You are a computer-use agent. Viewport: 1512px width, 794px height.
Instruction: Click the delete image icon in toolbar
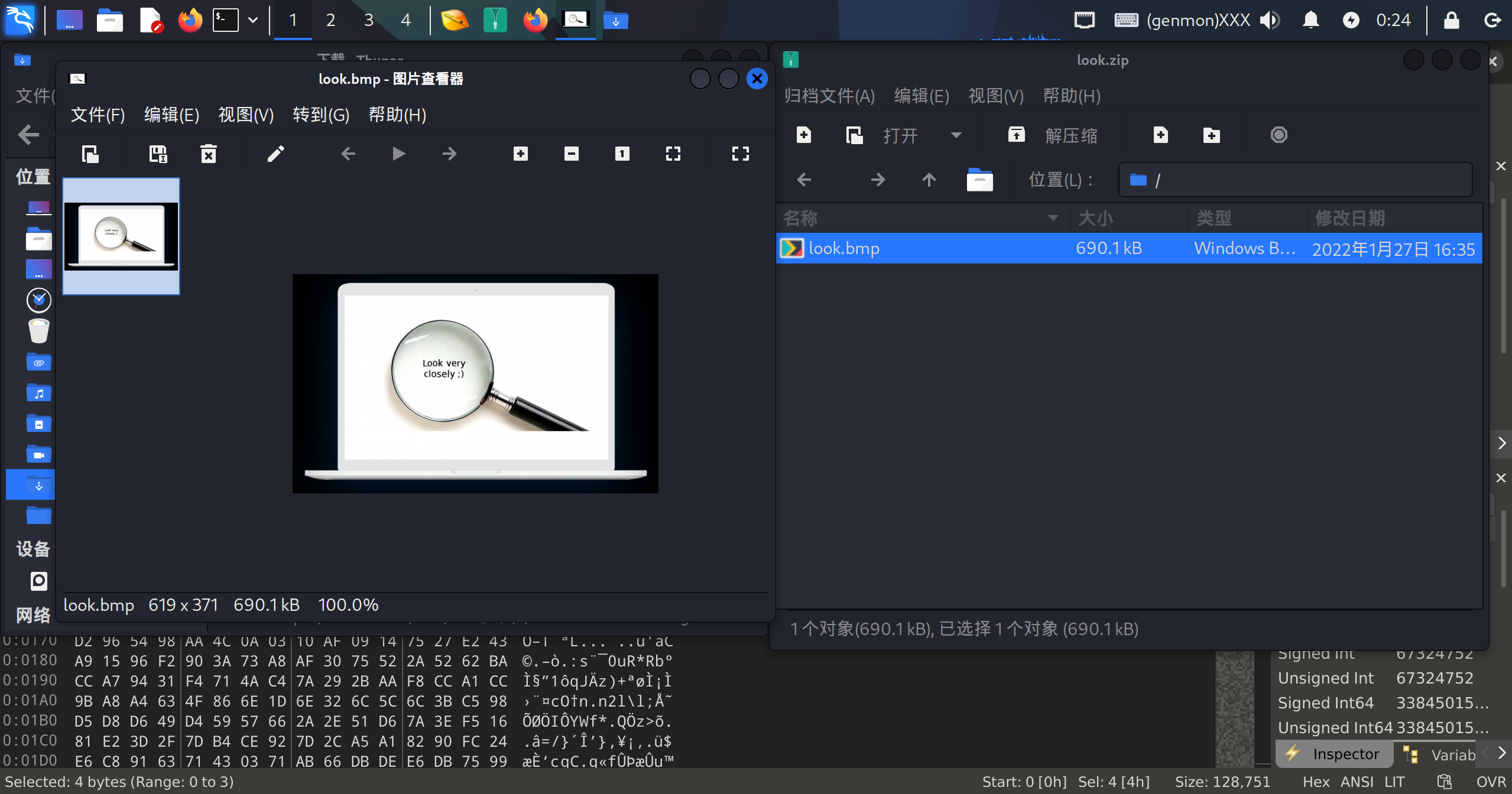(208, 154)
